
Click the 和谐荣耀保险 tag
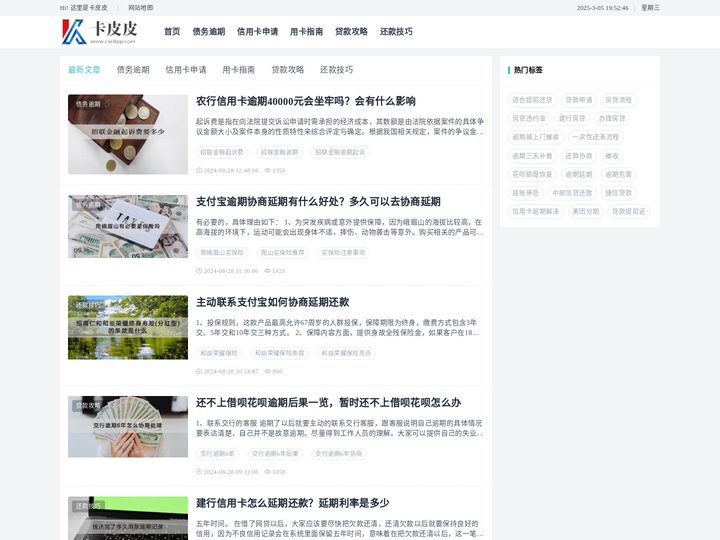point(219,353)
